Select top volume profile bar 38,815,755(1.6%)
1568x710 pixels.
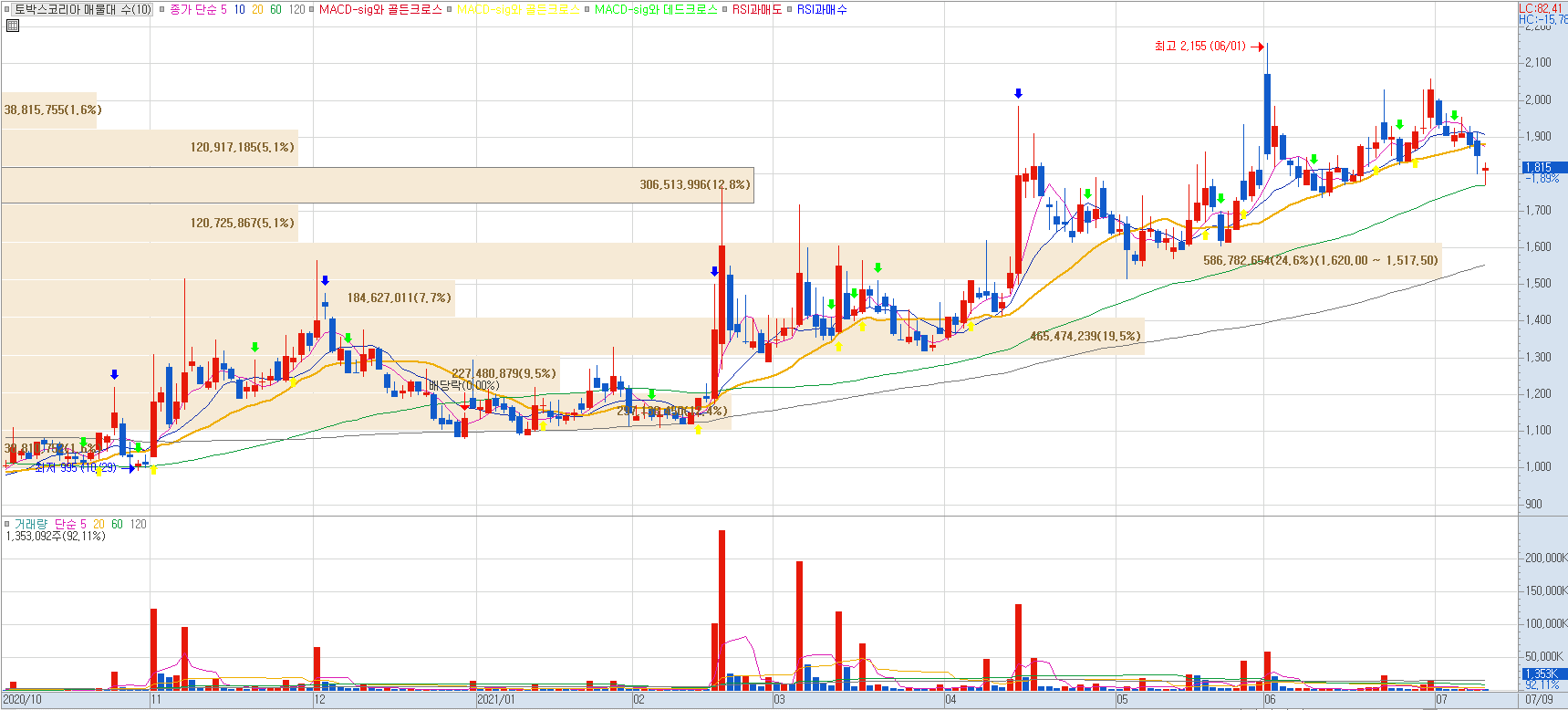tap(47, 110)
